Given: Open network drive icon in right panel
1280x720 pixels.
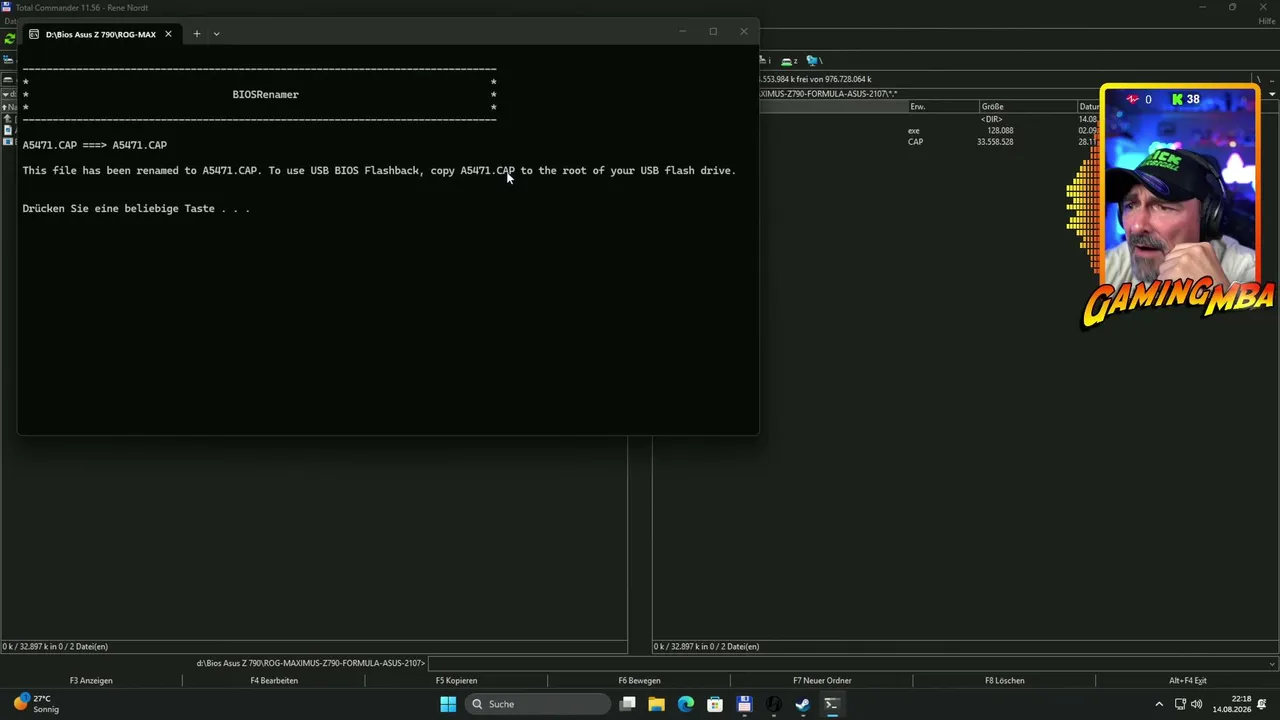Looking at the screenshot, I should pyautogui.click(x=813, y=61).
